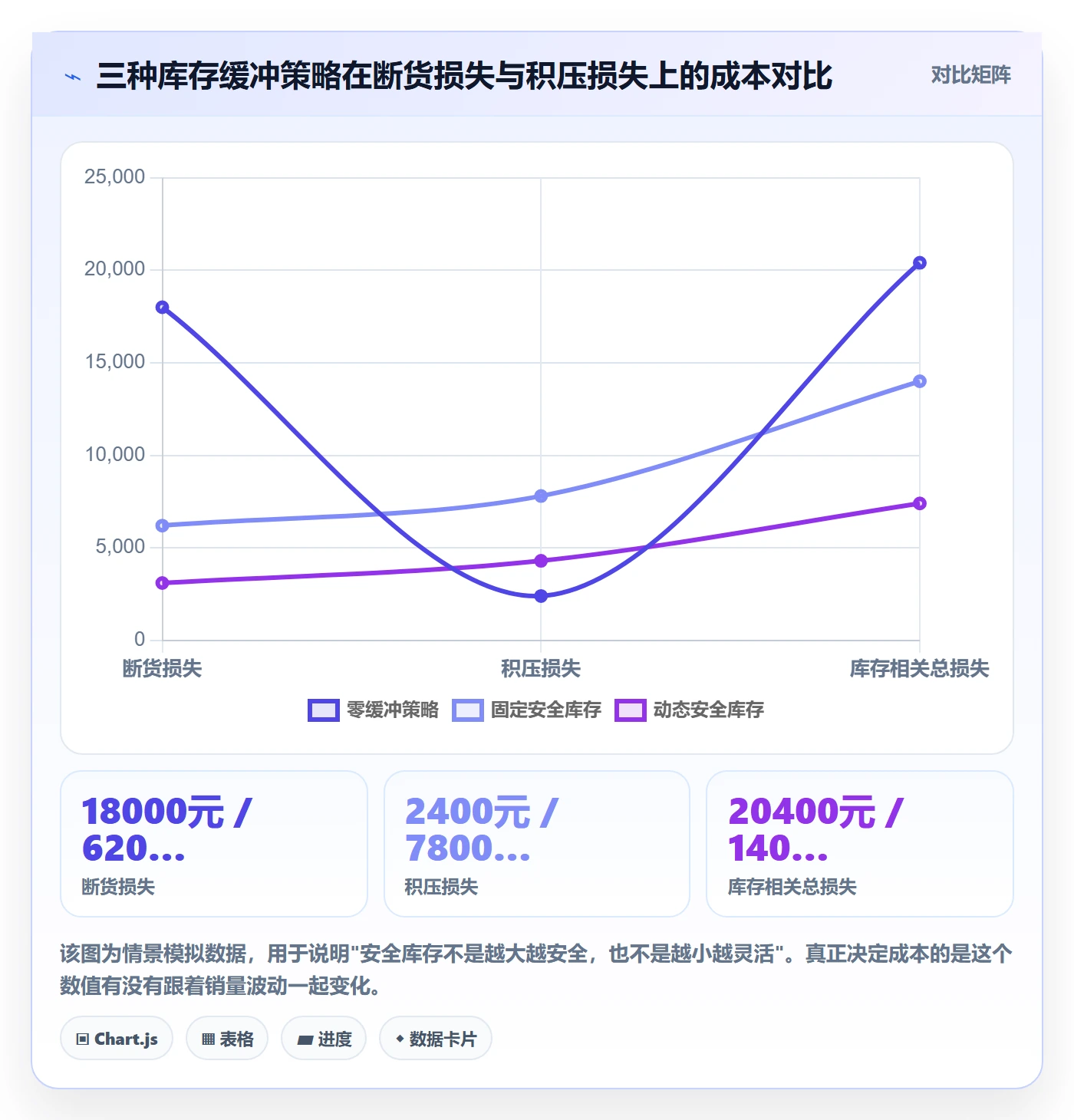The width and height of the screenshot is (1074, 1120).
Task: Click the 断货损失 x-axis label
Action: [x=162, y=668]
